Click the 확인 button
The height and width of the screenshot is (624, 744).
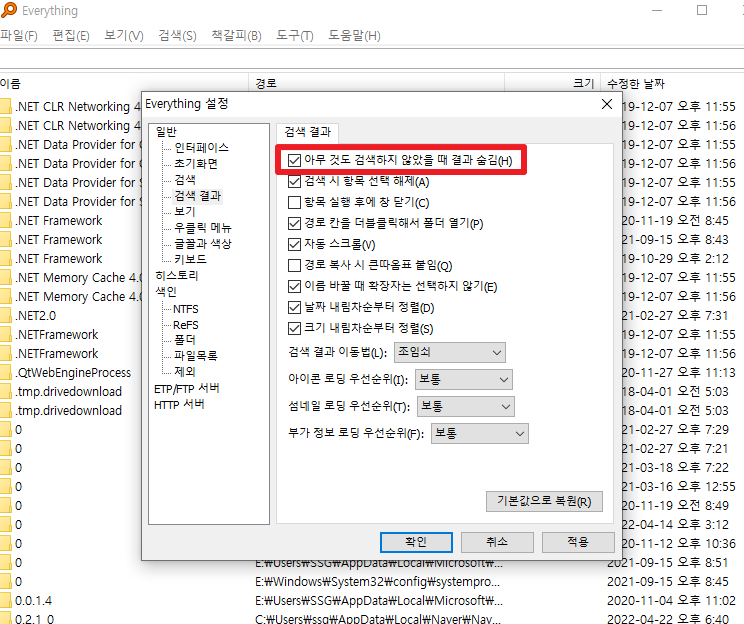(x=416, y=542)
